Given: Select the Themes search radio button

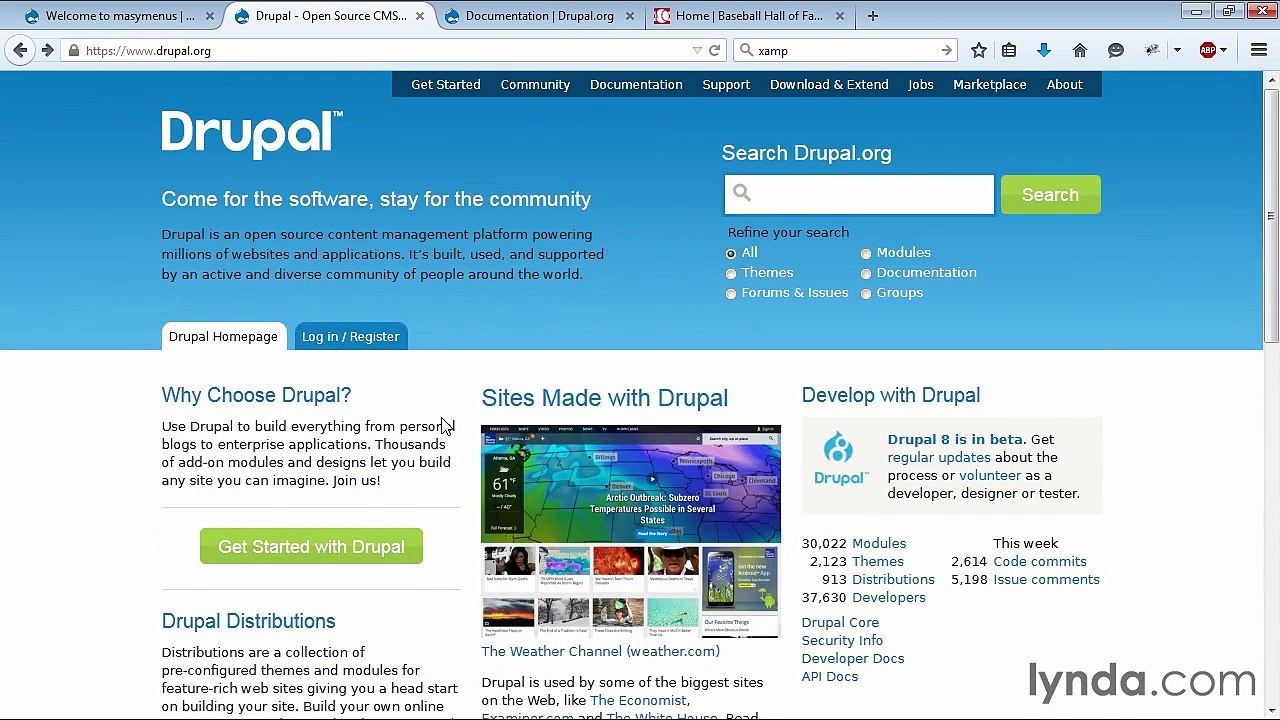Looking at the screenshot, I should 731,274.
